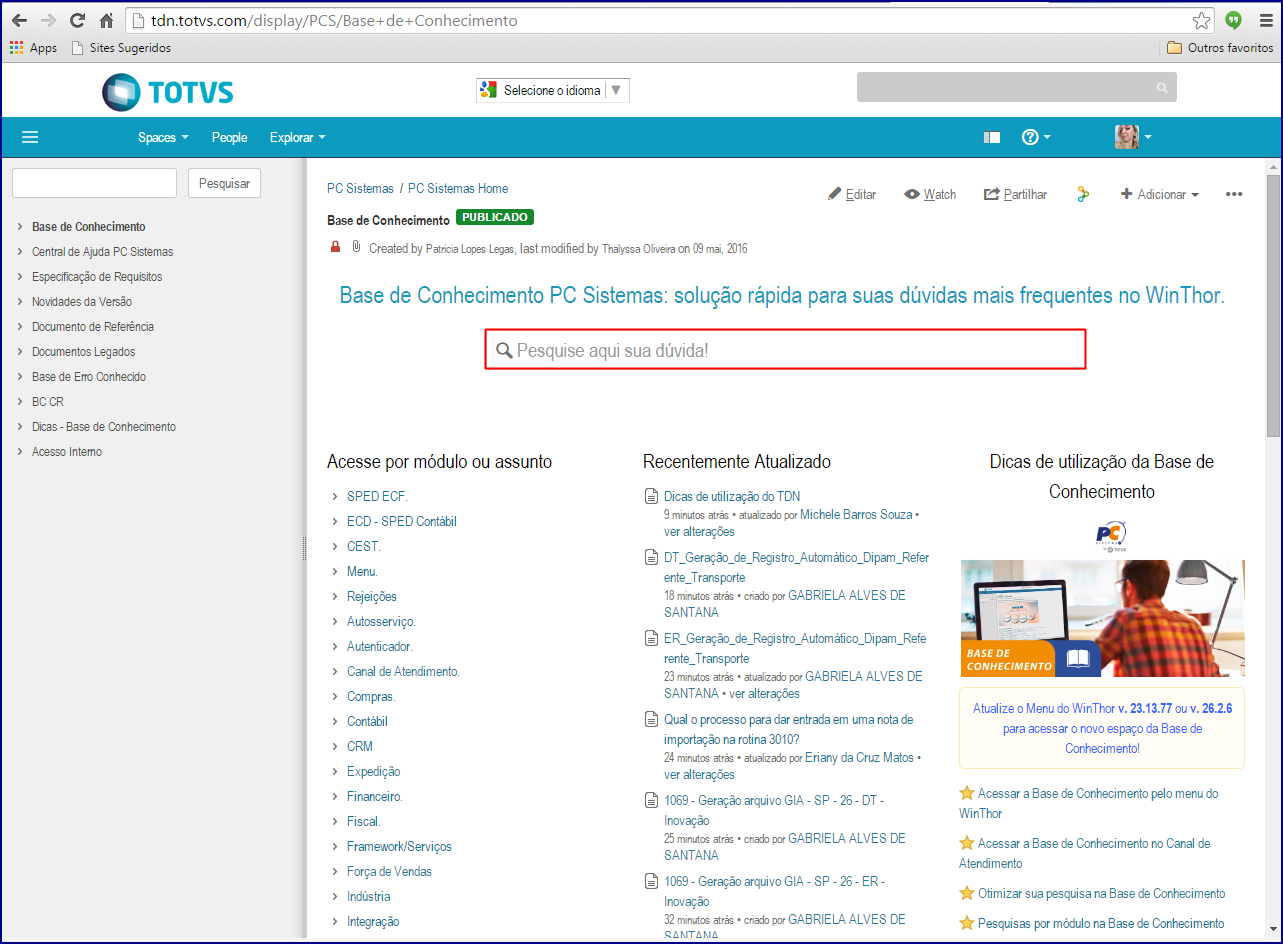Open the browser home page icon

[x=106, y=20]
